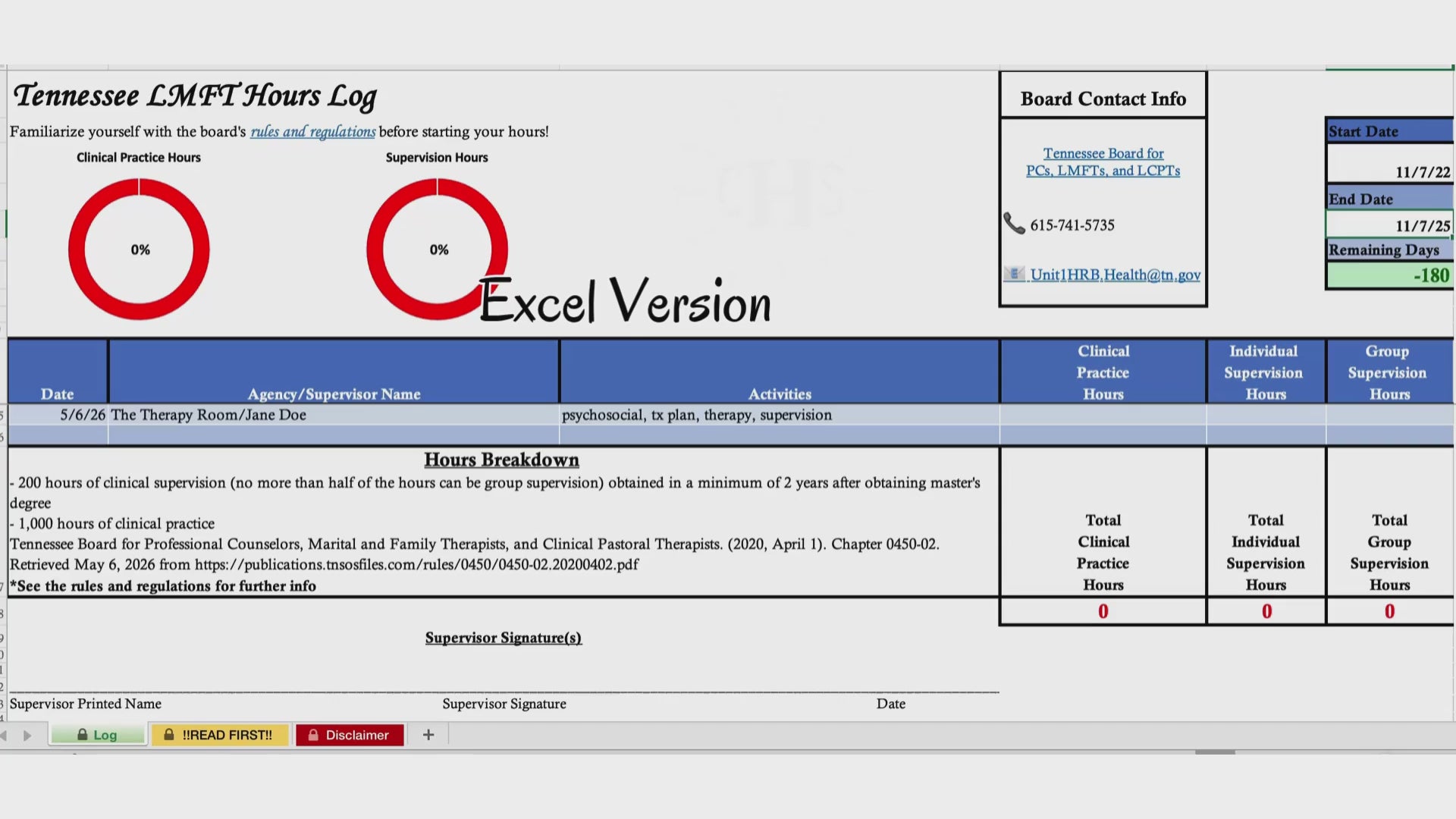Click the 1,000 hours of clinical practice line

pos(112,523)
